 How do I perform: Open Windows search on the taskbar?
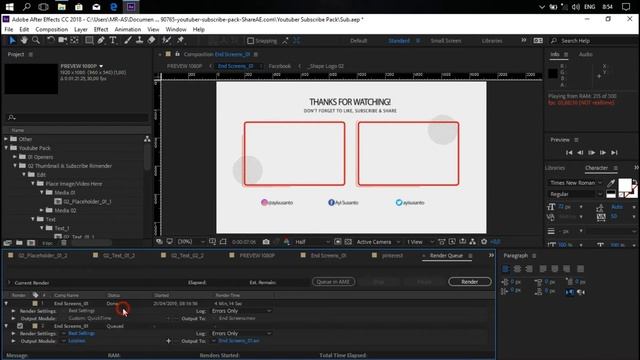[x=27, y=7]
